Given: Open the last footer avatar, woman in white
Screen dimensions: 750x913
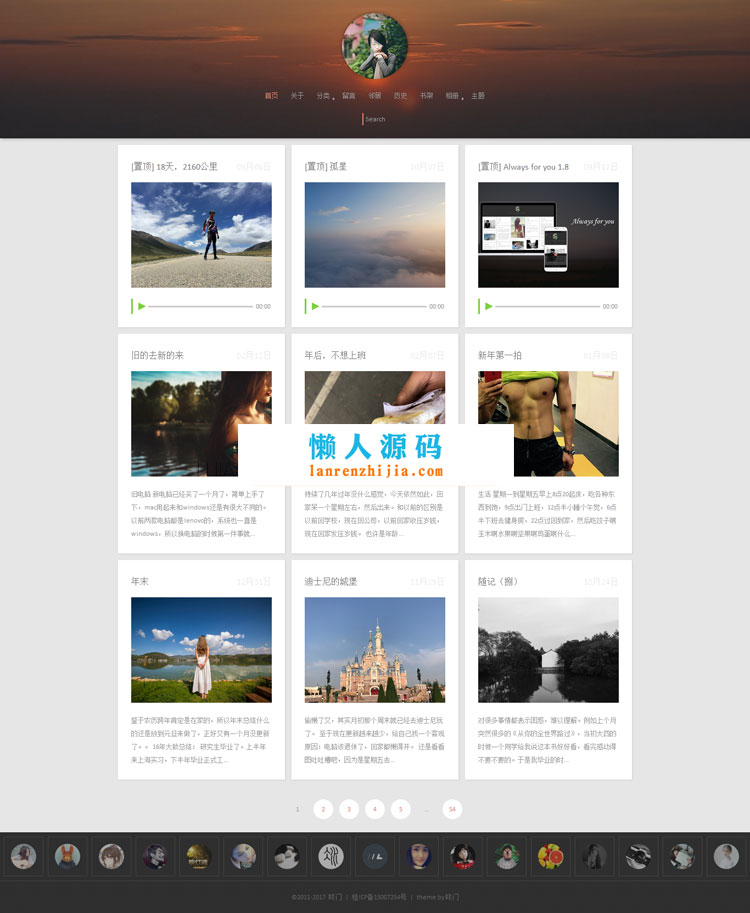Looking at the screenshot, I should pyautogui.click(x=726, y=857).
